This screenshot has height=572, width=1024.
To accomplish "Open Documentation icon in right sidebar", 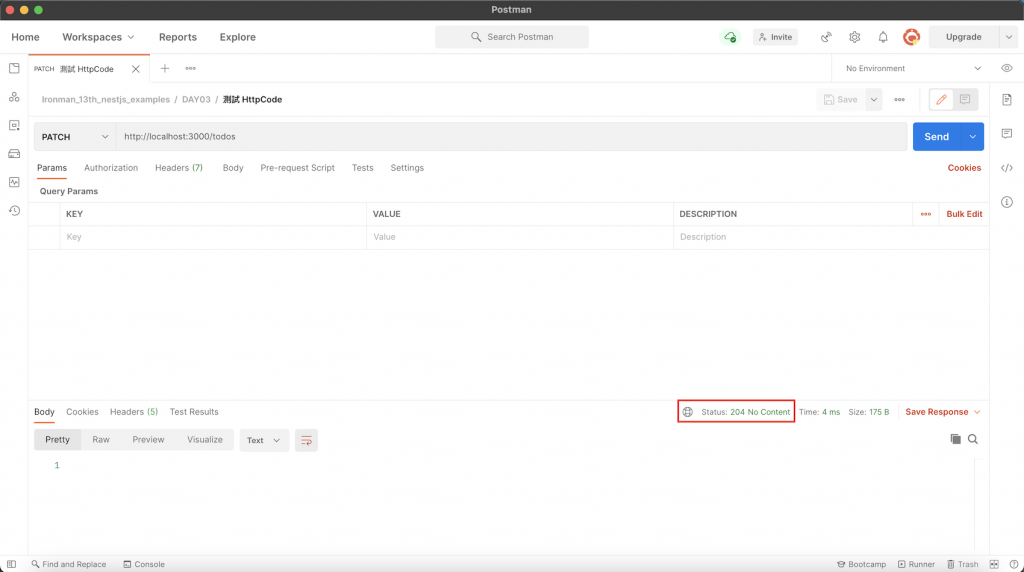I will (1007, 100).
